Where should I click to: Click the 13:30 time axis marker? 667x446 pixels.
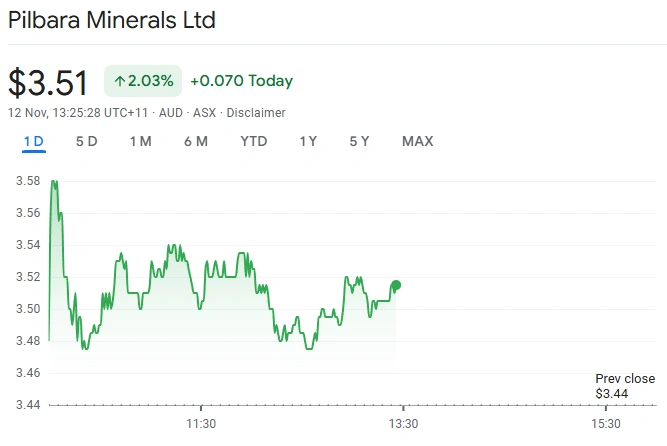click(403, 423)
